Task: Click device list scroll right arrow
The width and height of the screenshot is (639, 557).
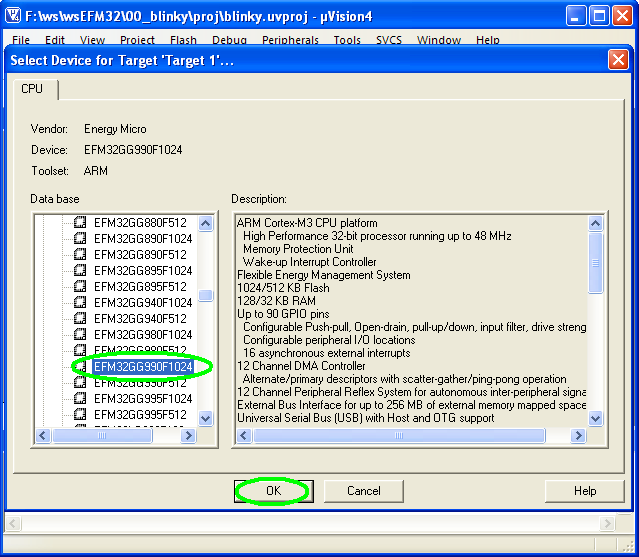Action: click(188, 436)
